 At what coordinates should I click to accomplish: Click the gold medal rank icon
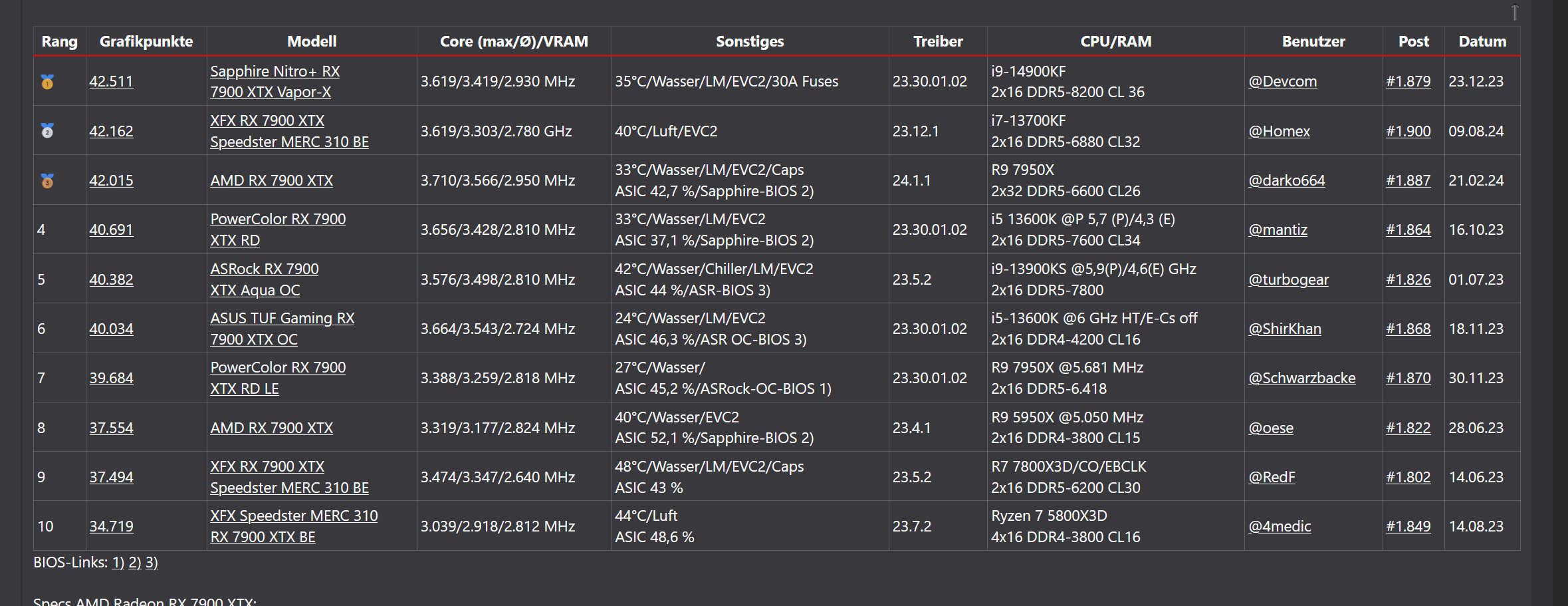point(47,82)
